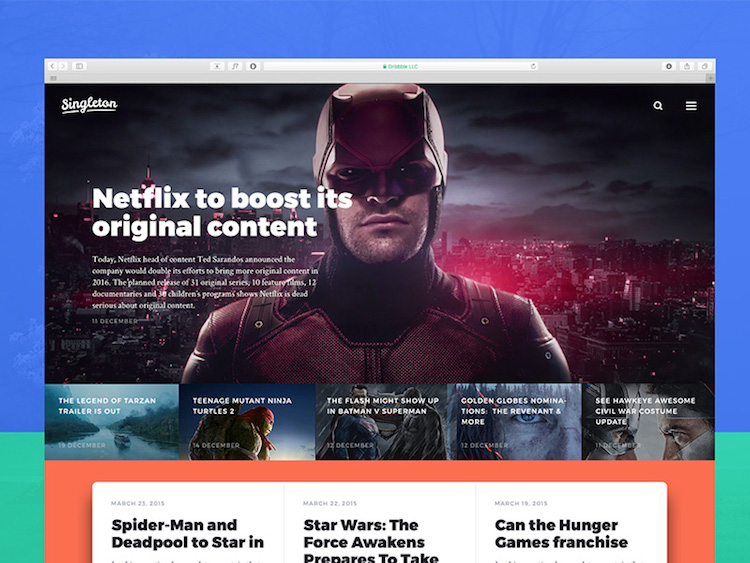Click the 11 December date under the Netflix article
Image resolution: width=750 pixels, height=563 pixels.
(115, 321)
